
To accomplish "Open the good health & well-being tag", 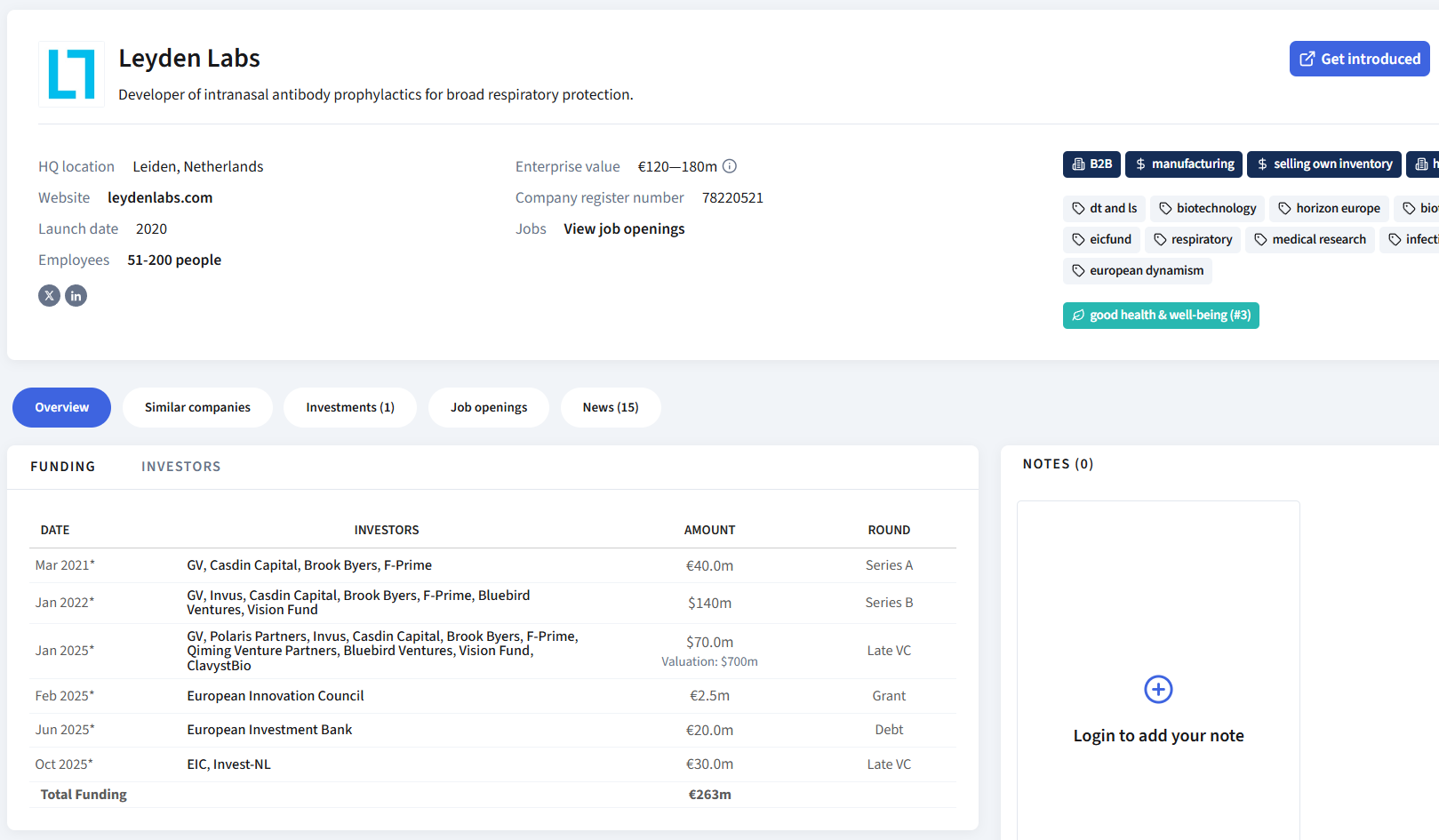I will pos(1161,316).
